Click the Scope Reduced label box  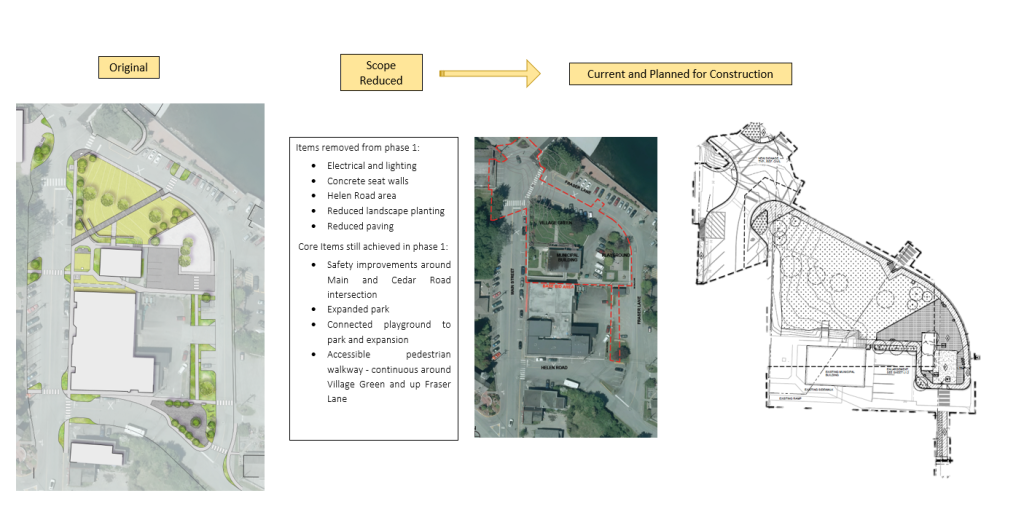click(381, 73)
